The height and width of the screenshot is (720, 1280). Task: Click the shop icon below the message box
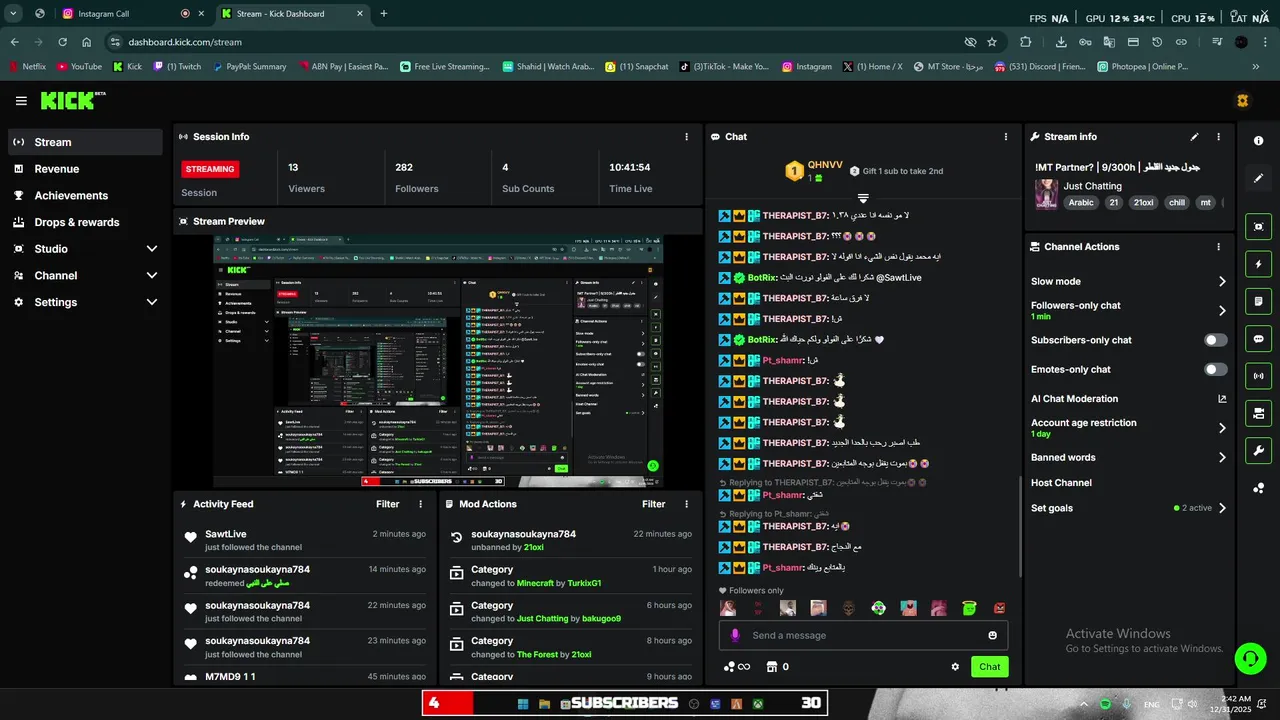coord(771,667)
